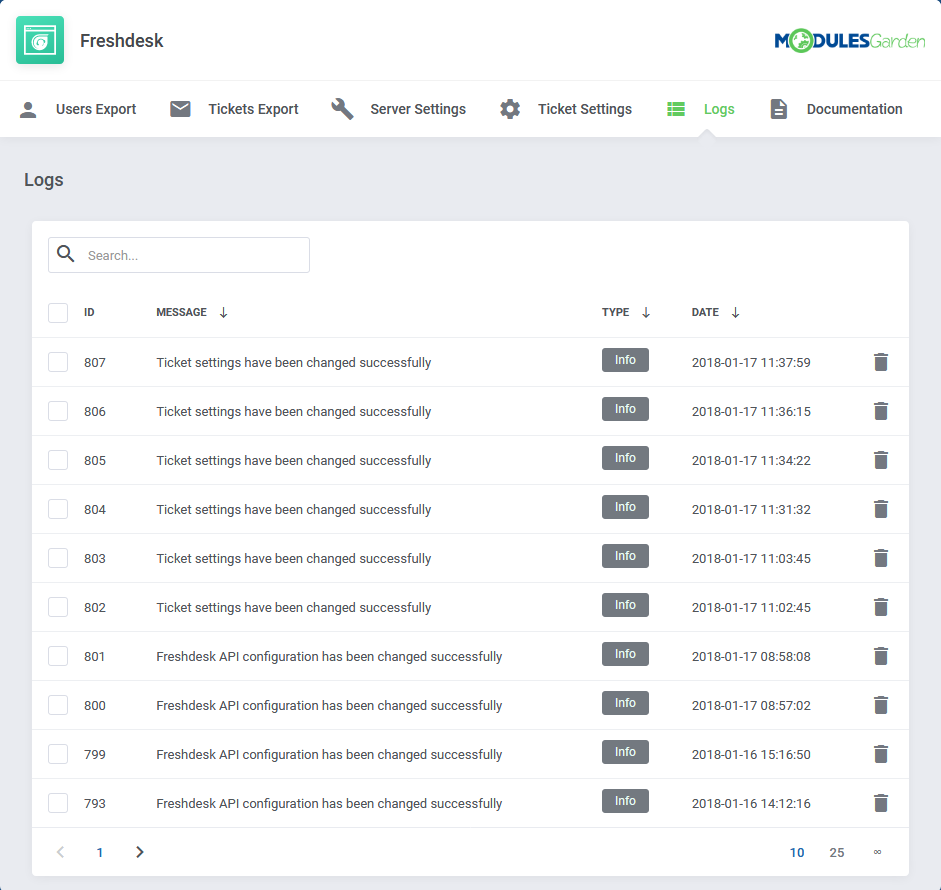
Task: Click Info badge for log 799
Action: 625,752
